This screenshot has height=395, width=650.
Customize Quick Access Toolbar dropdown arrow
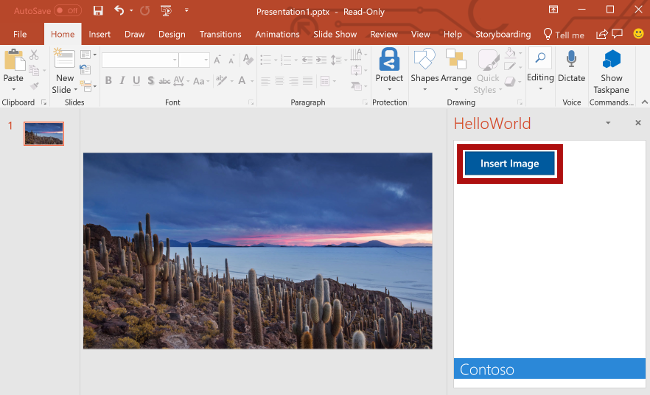click(187, 10)
